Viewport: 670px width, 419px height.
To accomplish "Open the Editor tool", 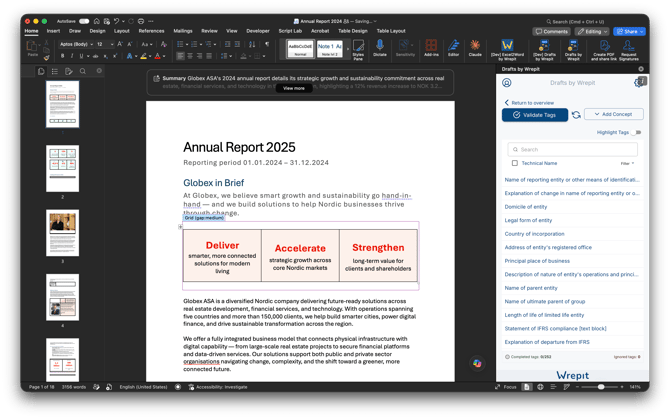I will [453, 48].
